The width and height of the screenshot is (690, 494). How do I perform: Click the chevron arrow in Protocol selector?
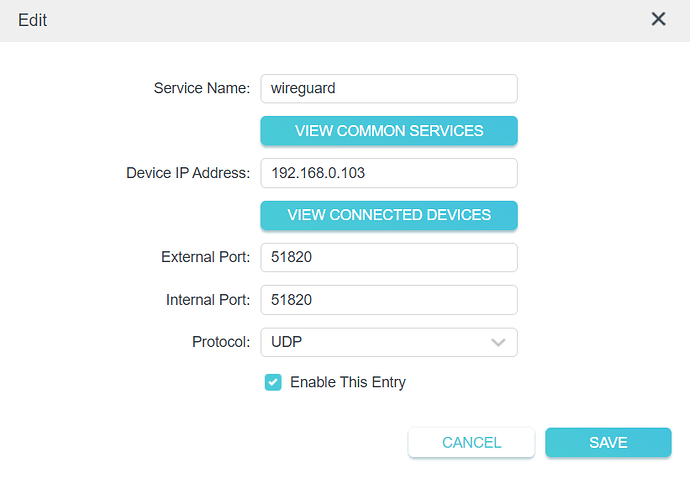[499, 343]
